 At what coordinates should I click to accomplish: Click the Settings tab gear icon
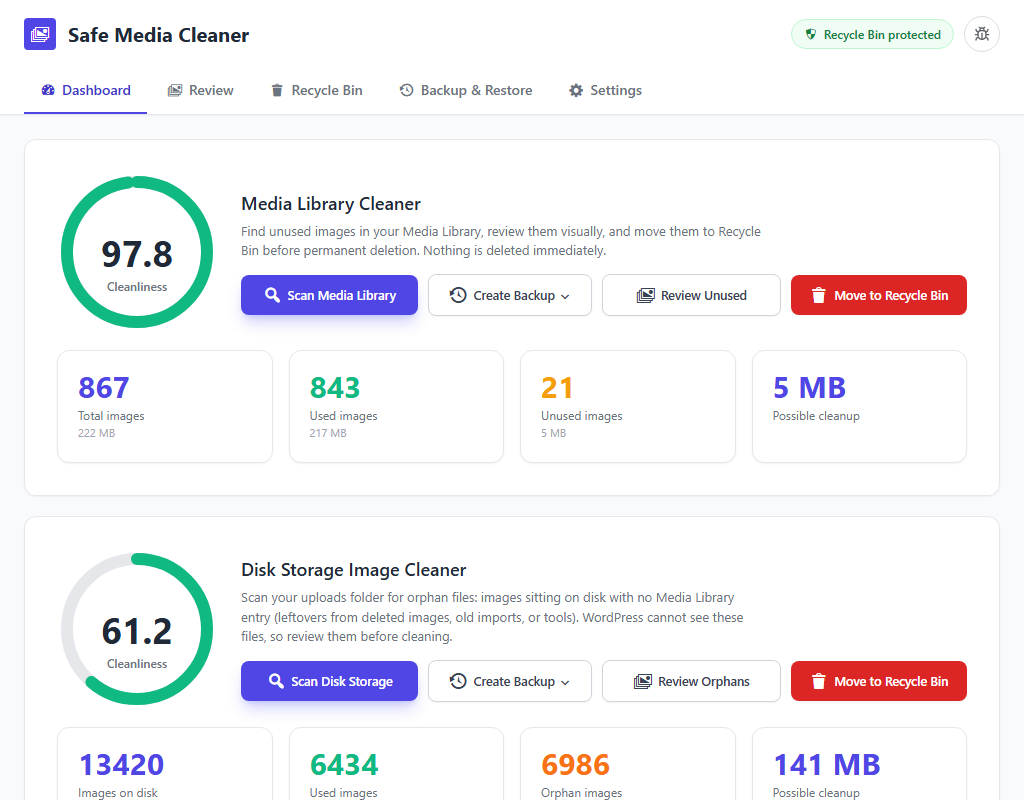click(575, 90)
